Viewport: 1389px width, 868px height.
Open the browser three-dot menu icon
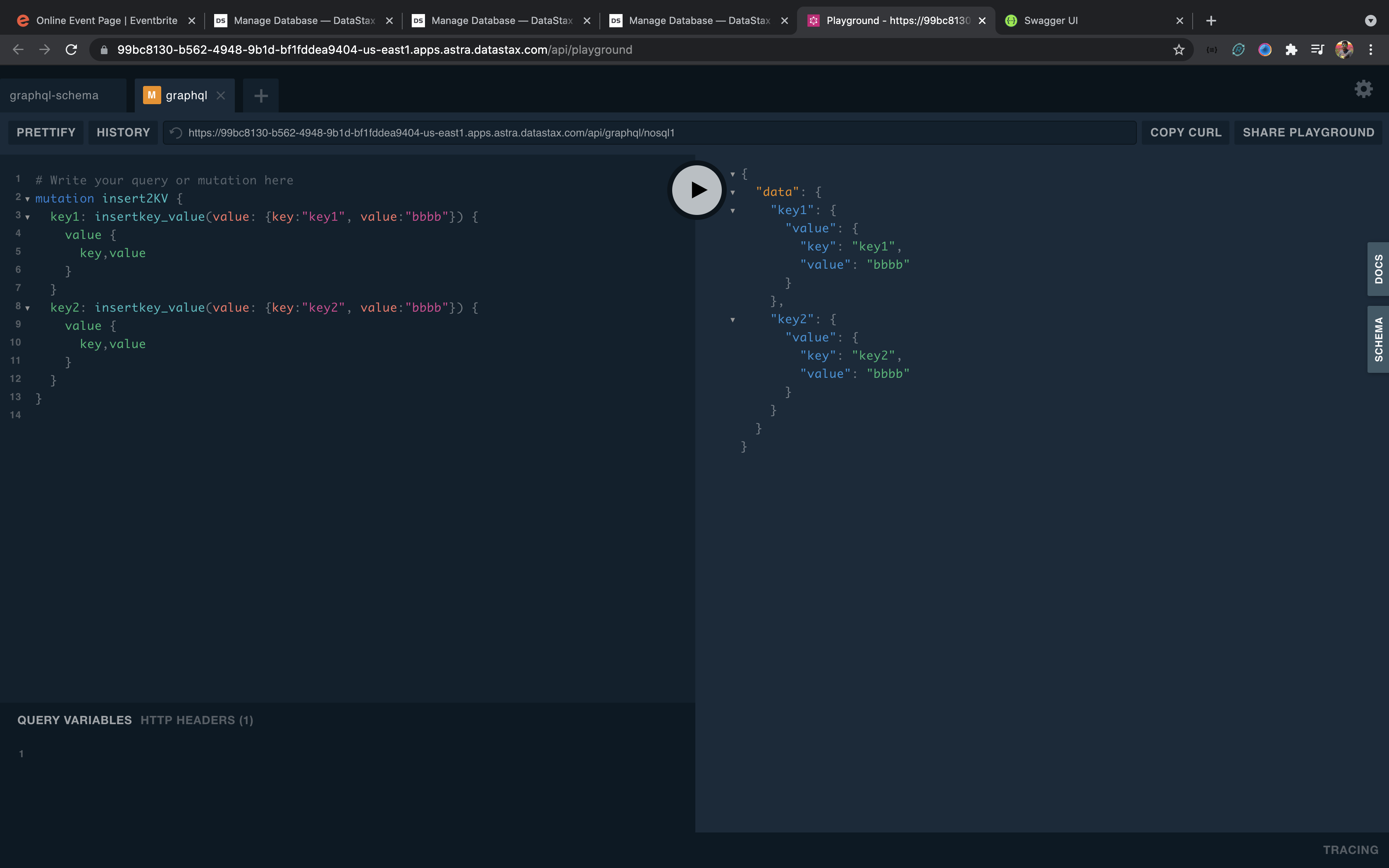point(1372,50)
